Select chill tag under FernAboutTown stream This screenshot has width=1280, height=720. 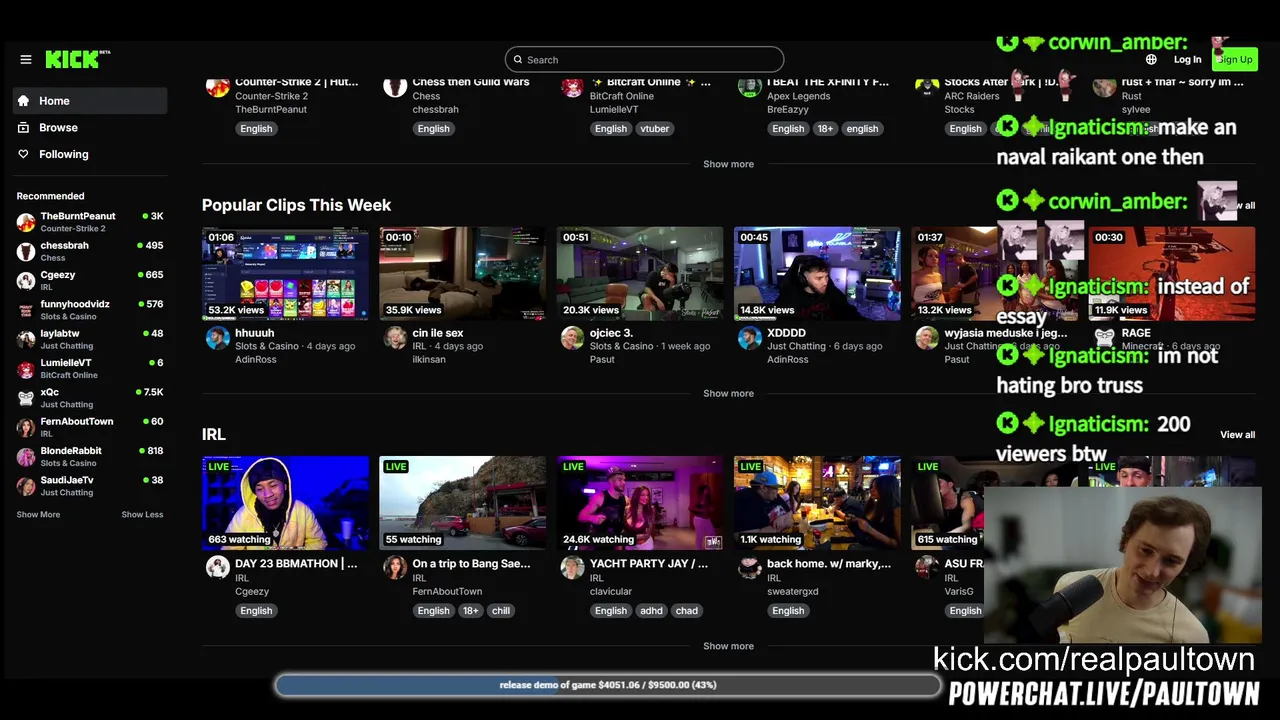pyautogui.click(x=501, y=611)
